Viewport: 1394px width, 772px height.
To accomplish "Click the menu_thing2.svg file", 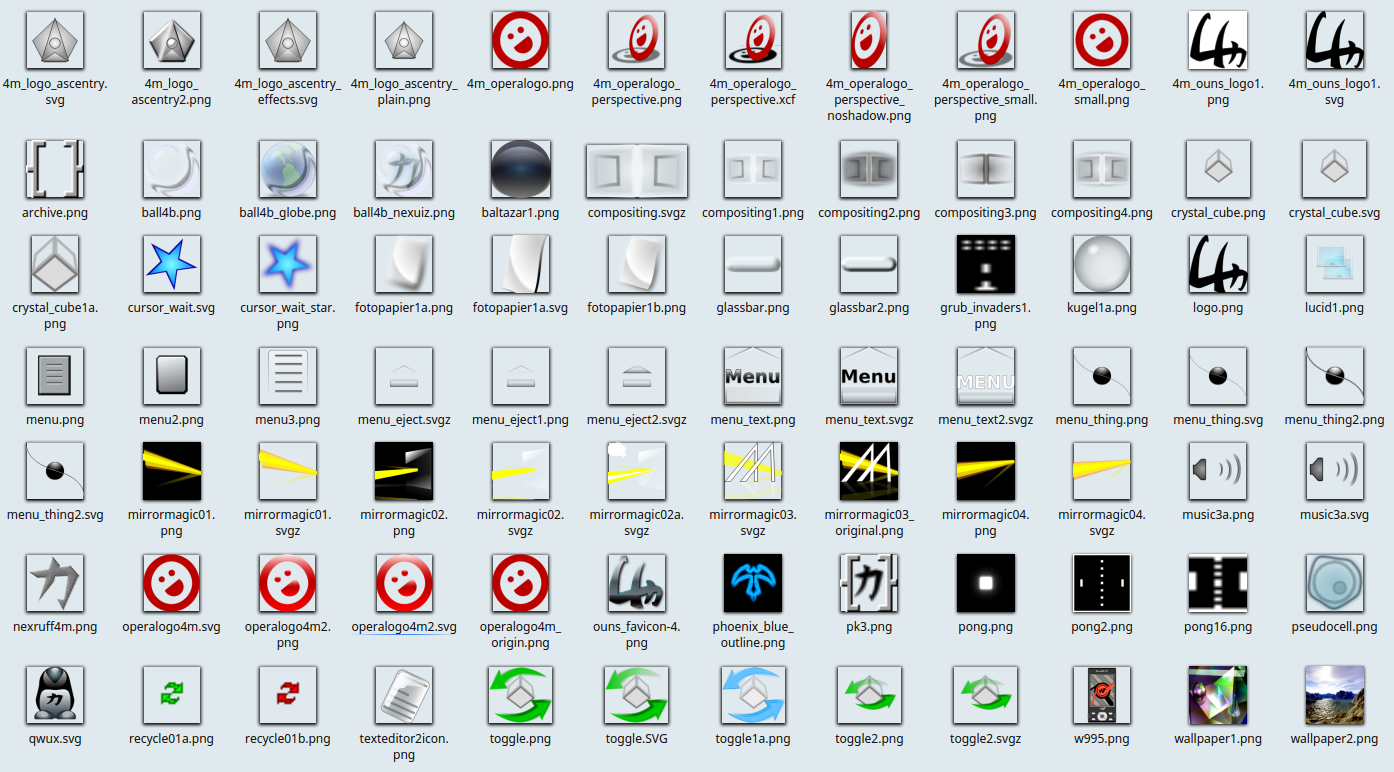I will click(x=55, y=471).
